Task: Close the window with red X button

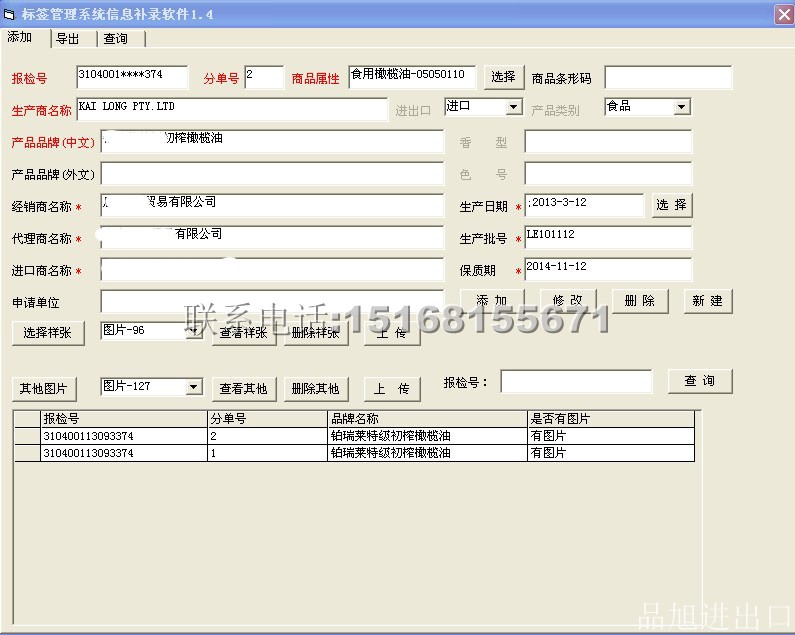Action: coord(783,14)
